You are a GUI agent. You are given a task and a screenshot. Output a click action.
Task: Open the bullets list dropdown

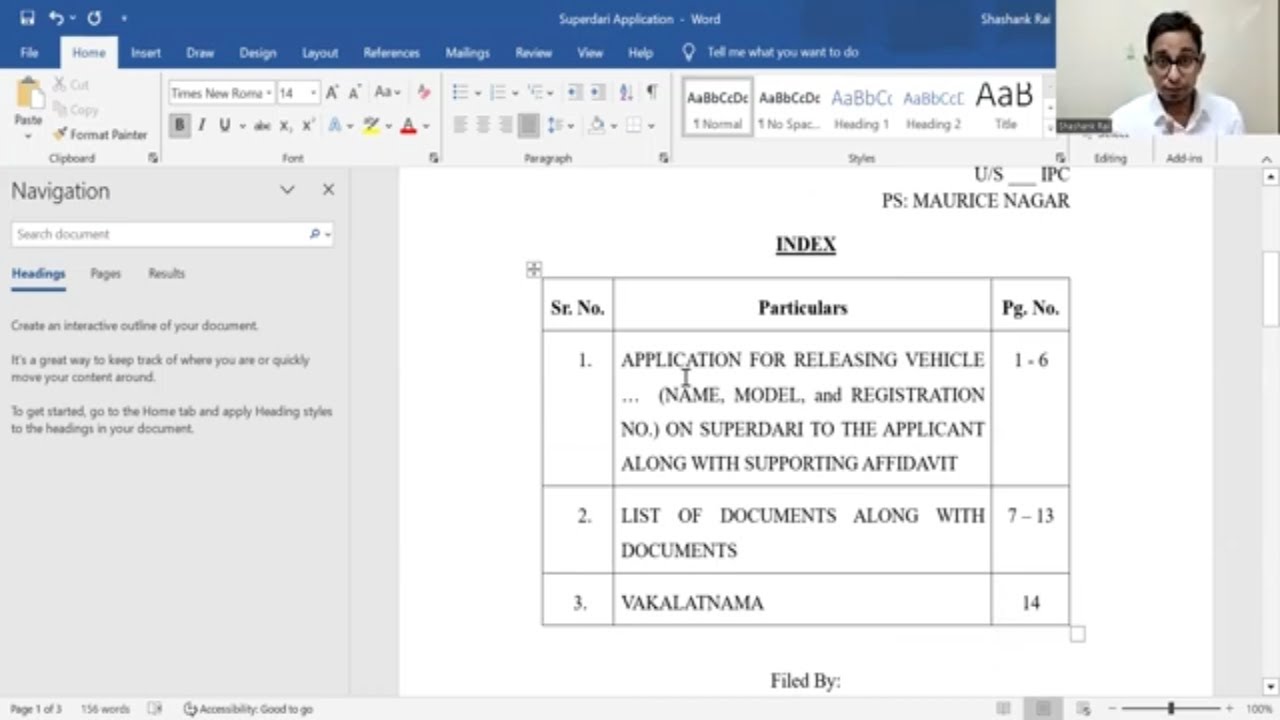point(477,93)
